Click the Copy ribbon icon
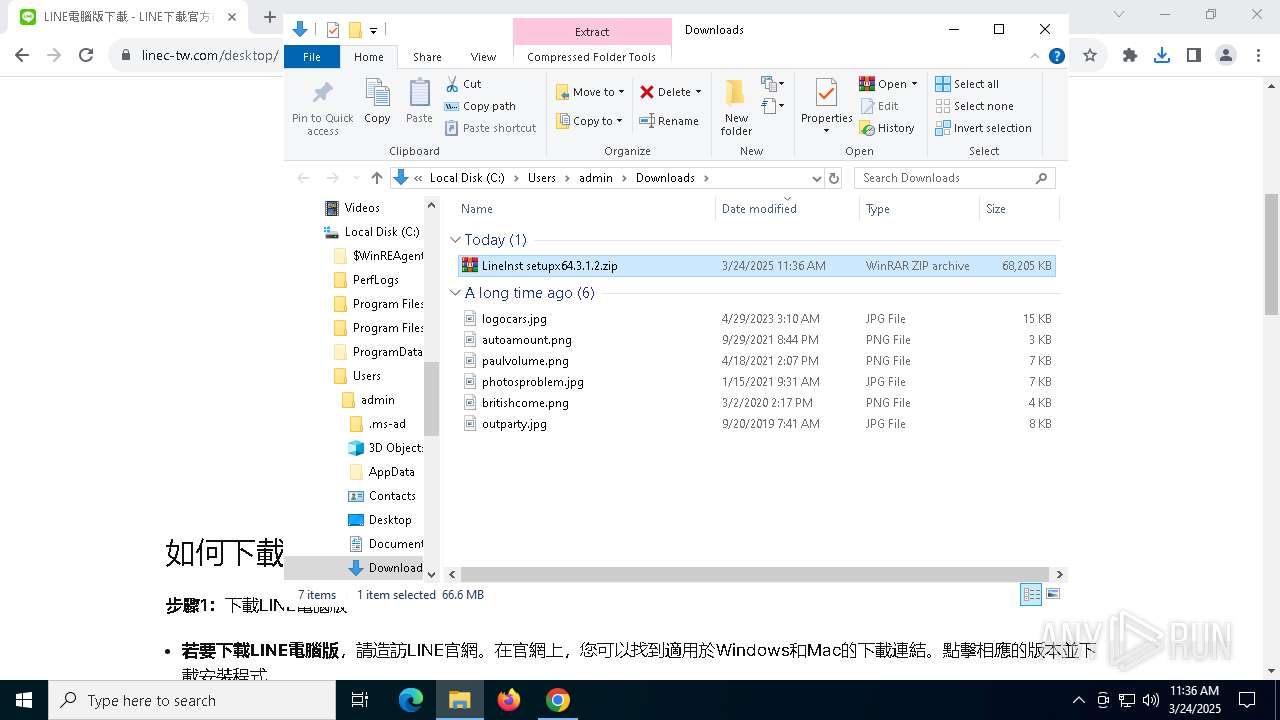This screenshot has width=1280, height=720. coord(377,102)
